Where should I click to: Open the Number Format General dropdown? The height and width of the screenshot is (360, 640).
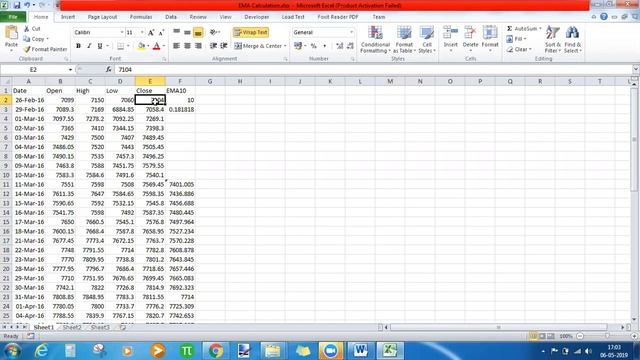(351, 32)
